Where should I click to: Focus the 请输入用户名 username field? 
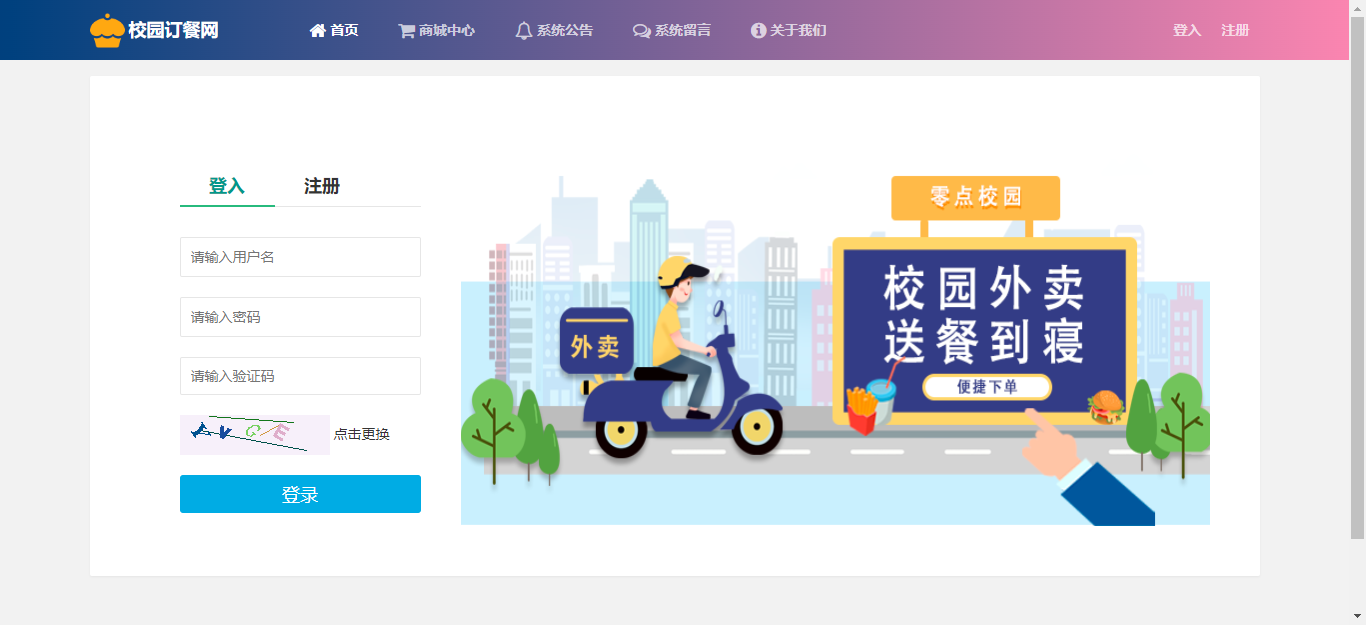coord(300,257)
